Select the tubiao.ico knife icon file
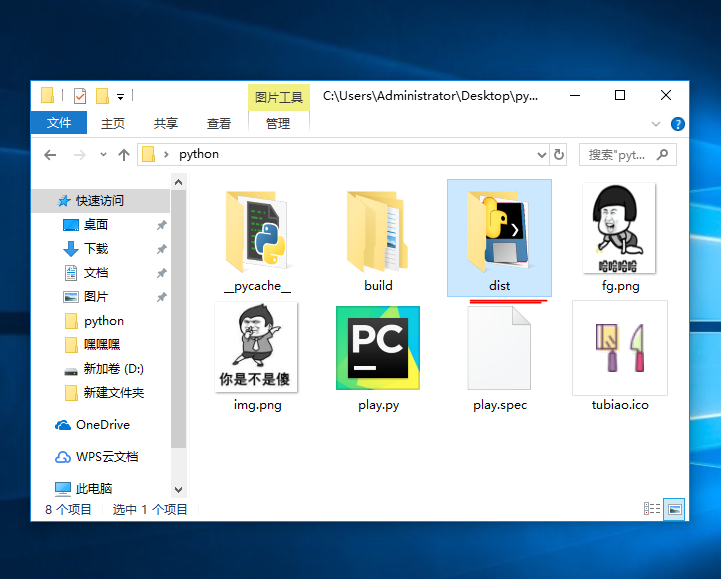 click(x=620, y=348)
